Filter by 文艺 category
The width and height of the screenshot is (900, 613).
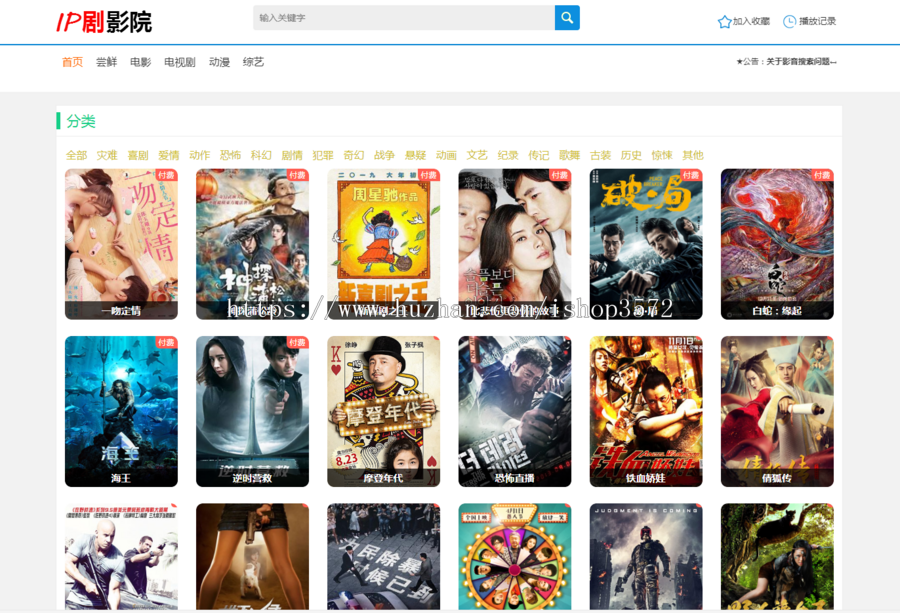tap(477, 155)
